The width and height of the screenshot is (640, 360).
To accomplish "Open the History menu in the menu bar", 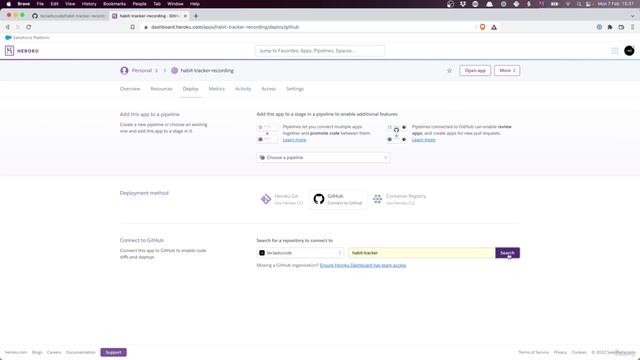I will pos(89,4).
